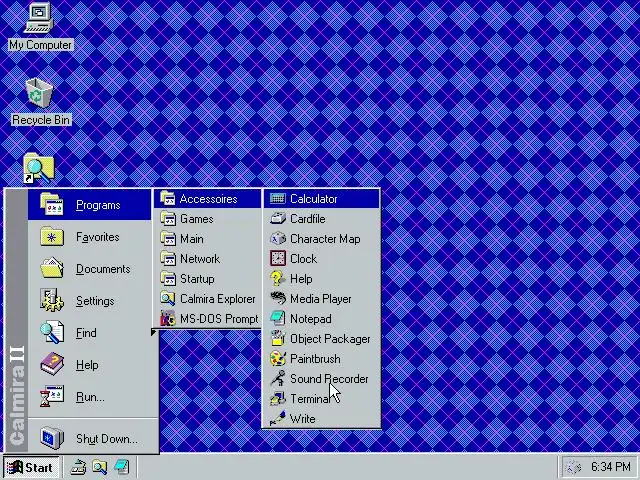Launch MS-DOS Prompt from Programs submenu
This screenshot has width=640, height=480.
208,319
